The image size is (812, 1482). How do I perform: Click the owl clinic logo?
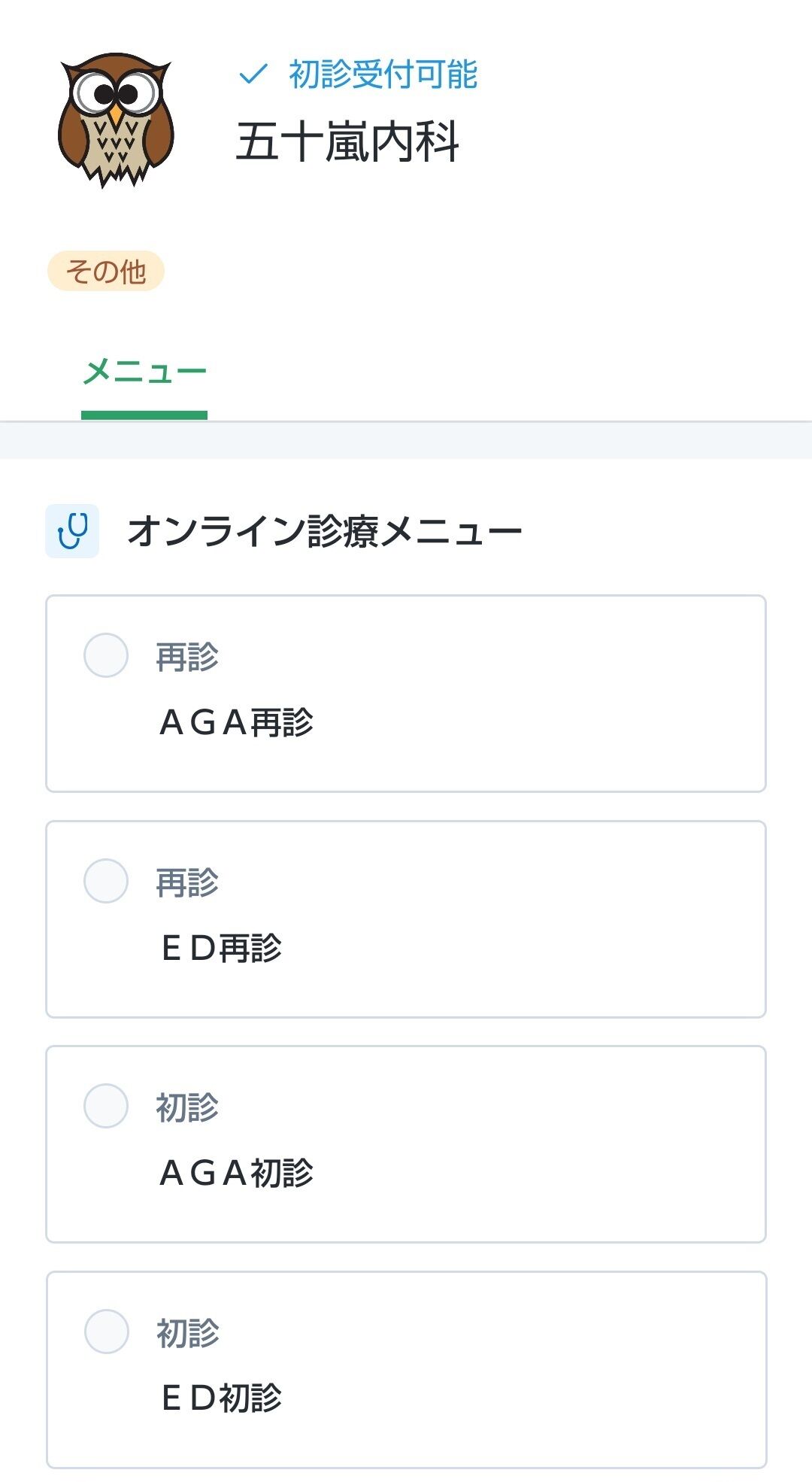(x=116, y=119)
